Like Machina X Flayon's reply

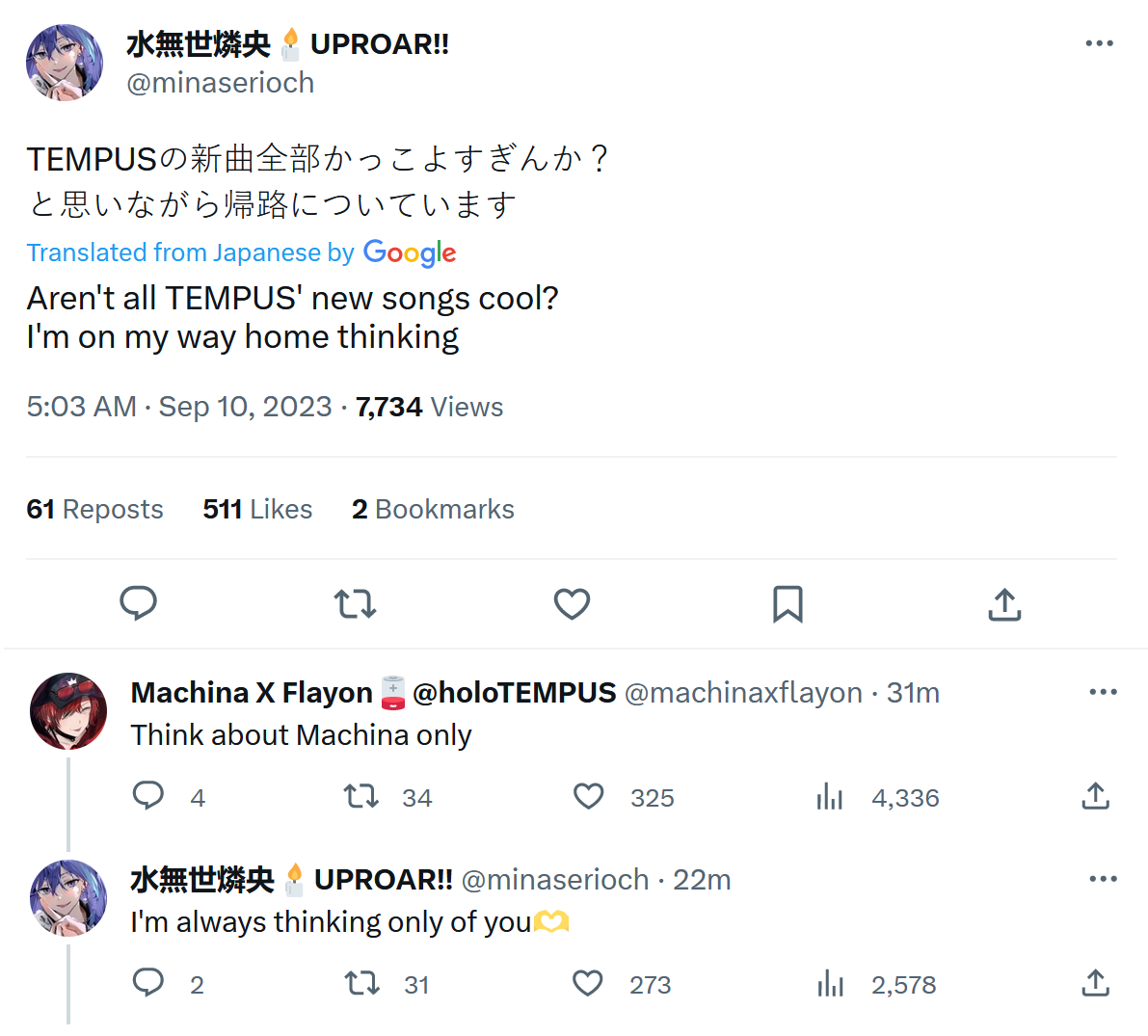588,797
